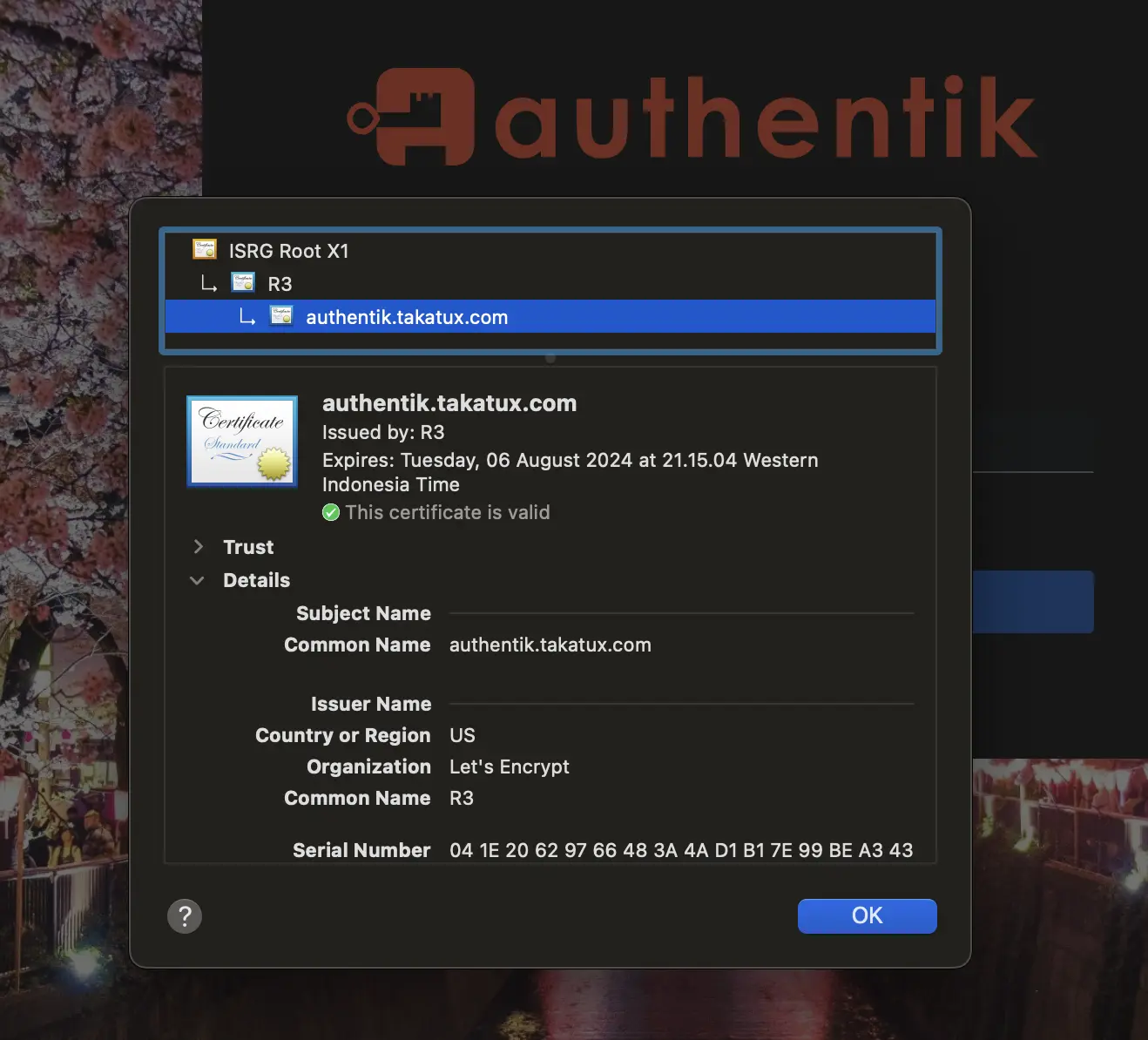Select ISRG Root X1 in certificate chain
This screenshot has height=1040, width=1148.
click(550, 251)
